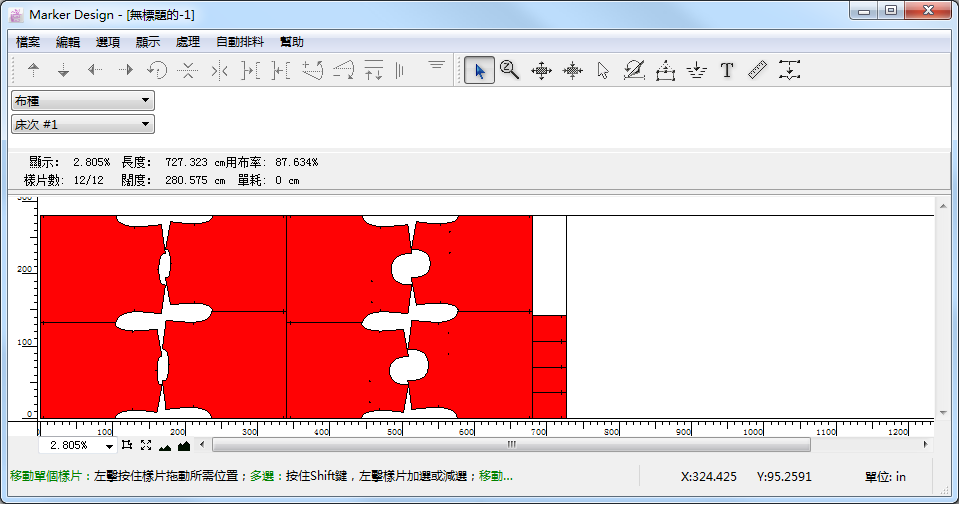Select the blue arrow pointer tool
This screenshot has height=506, width=960.
pos(479,71)
